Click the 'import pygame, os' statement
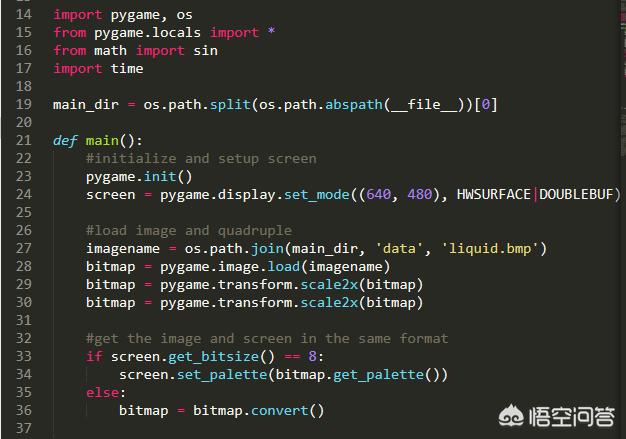Image resolution: width=626 pixels, height=439 pixels. (x=123, y=15)
